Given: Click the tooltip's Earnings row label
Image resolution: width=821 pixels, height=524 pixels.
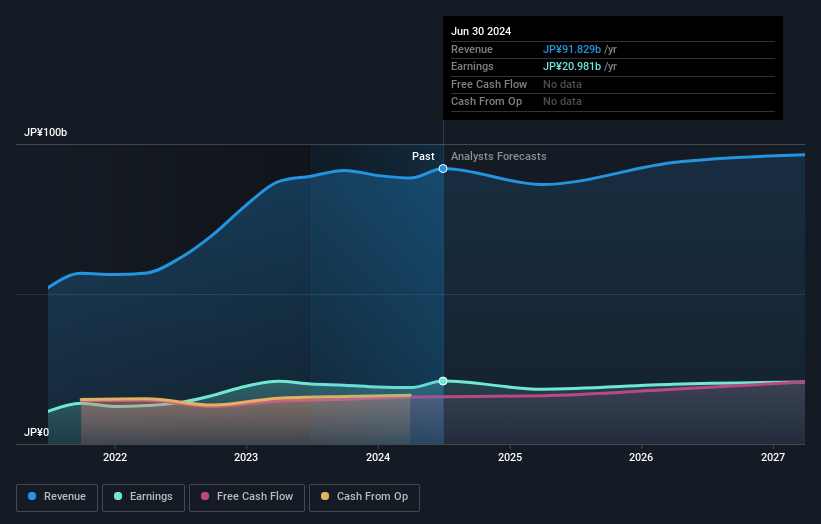Looking at the screenshot, I should (472, 66).
